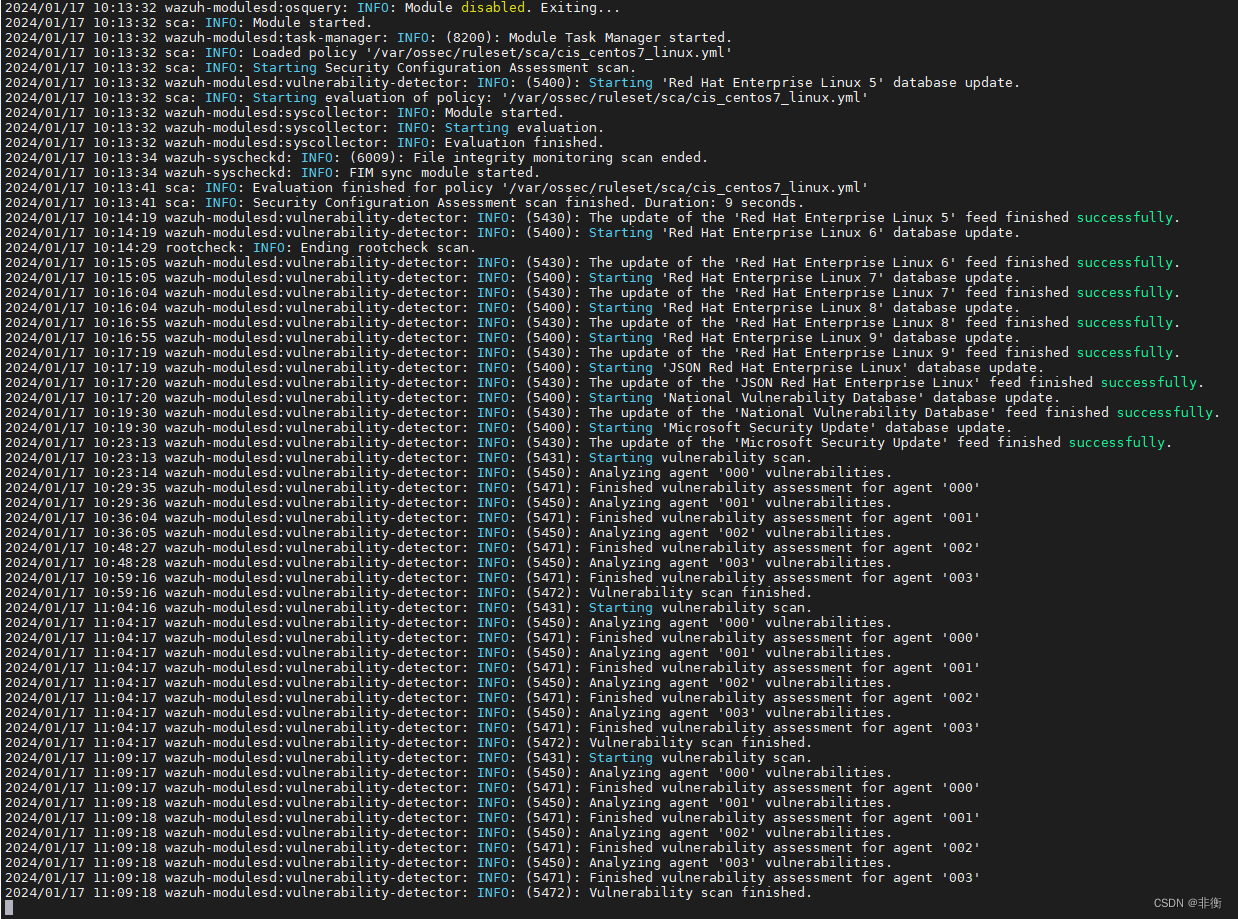Select the 10:48:28 'Analyzing agent 003' line
1238x919 pixels.
[448, 563]
